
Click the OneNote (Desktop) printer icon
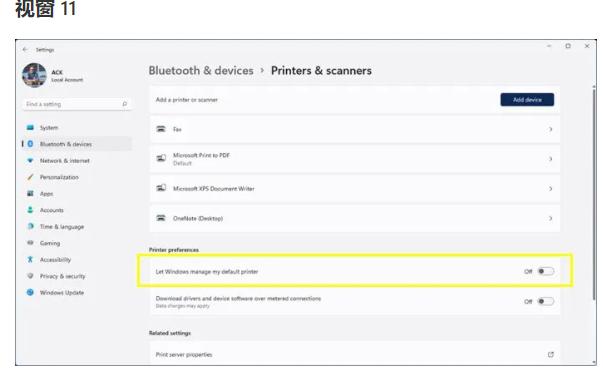161,218
